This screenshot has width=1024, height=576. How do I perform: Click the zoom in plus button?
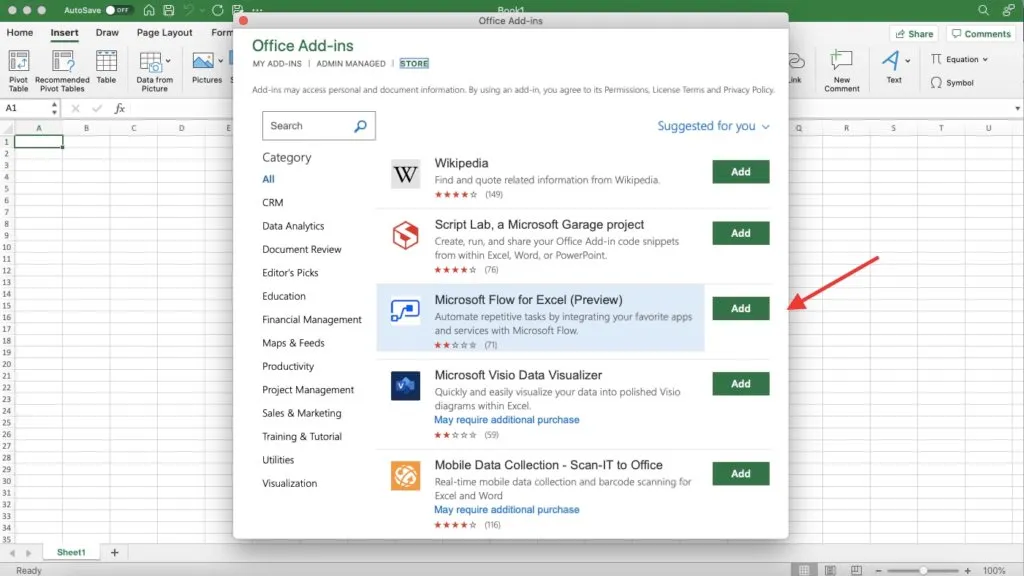(967, 571)
